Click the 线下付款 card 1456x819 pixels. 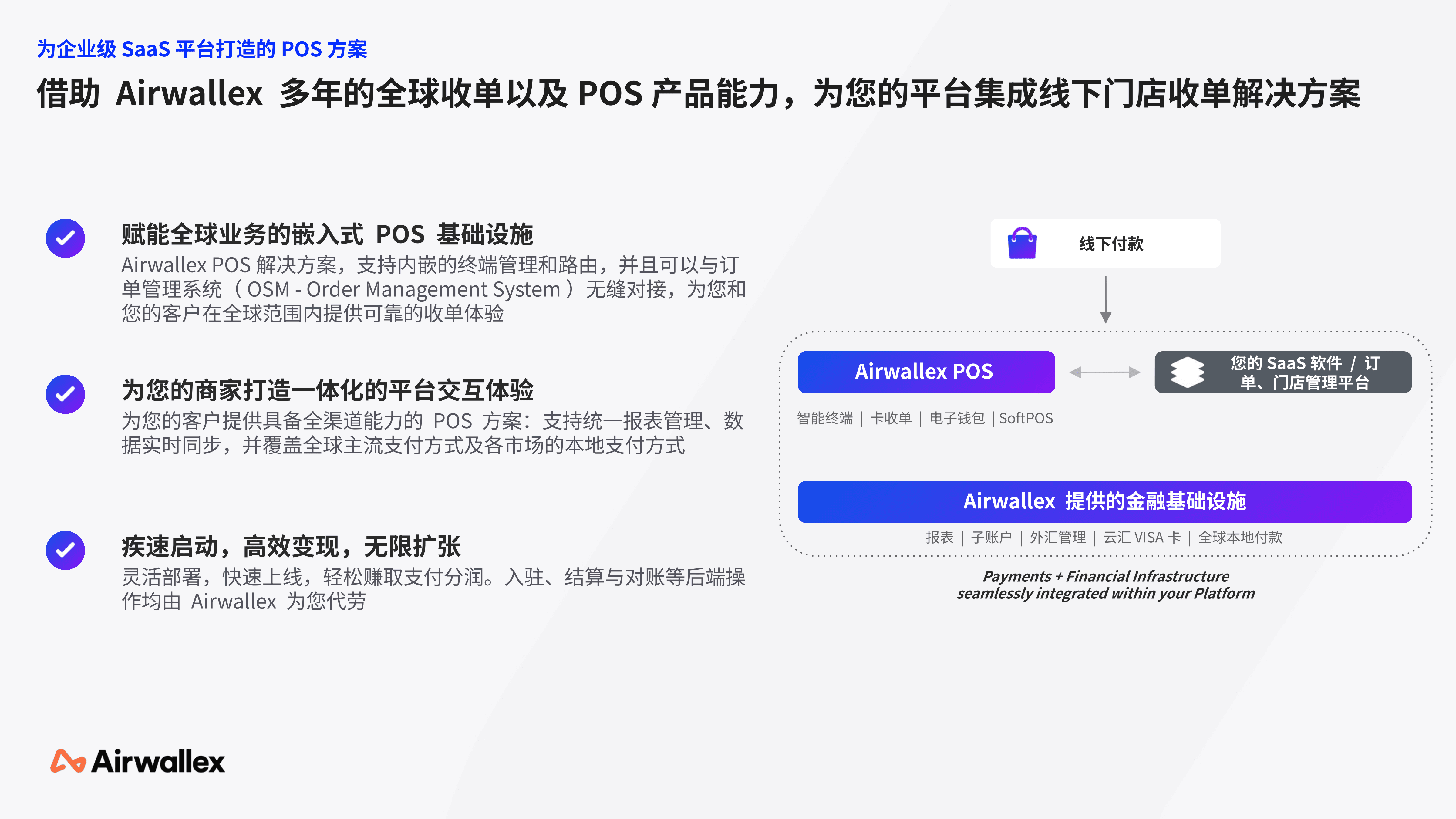(1105, 243)
